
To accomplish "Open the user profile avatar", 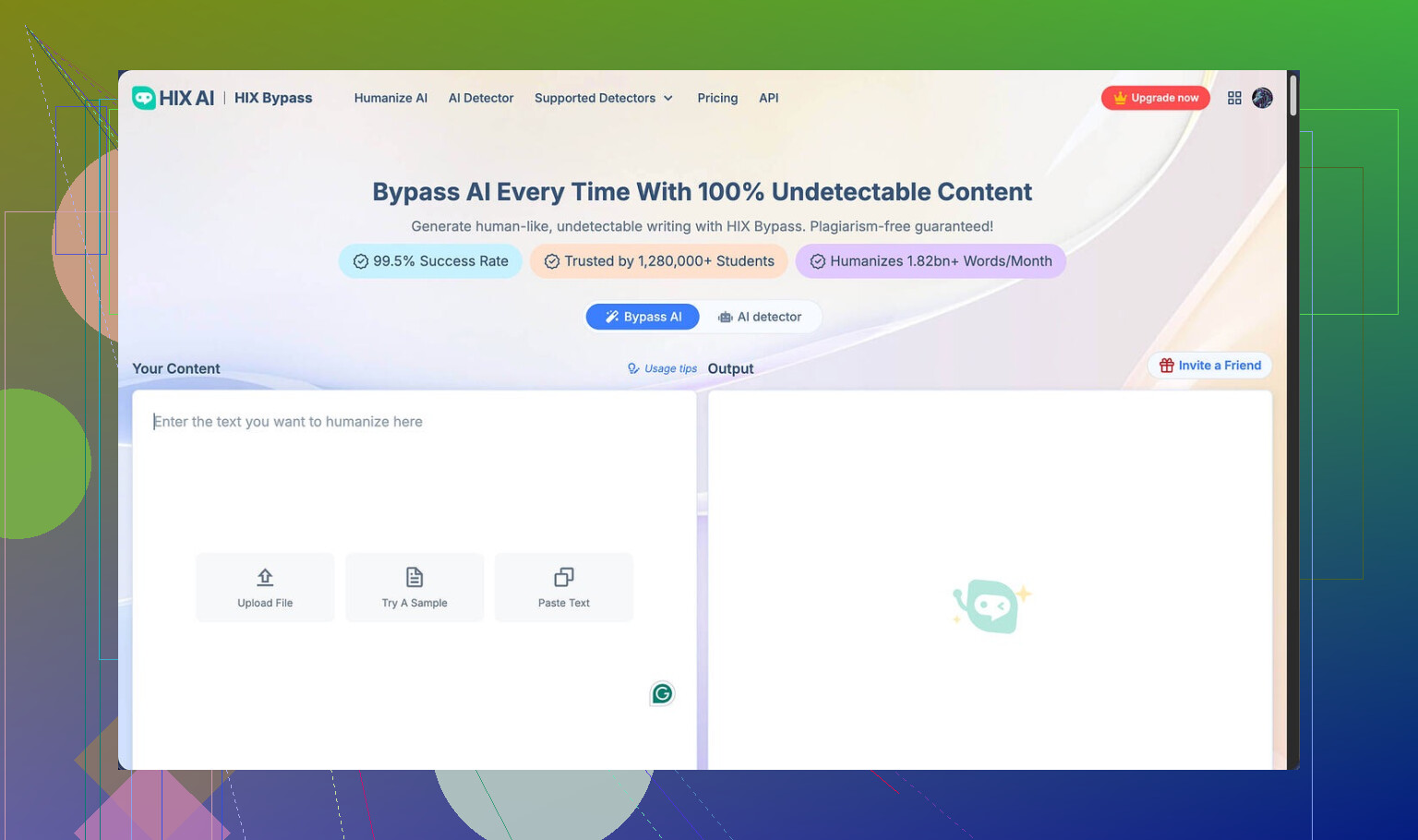I will [x=1262, y=98].
